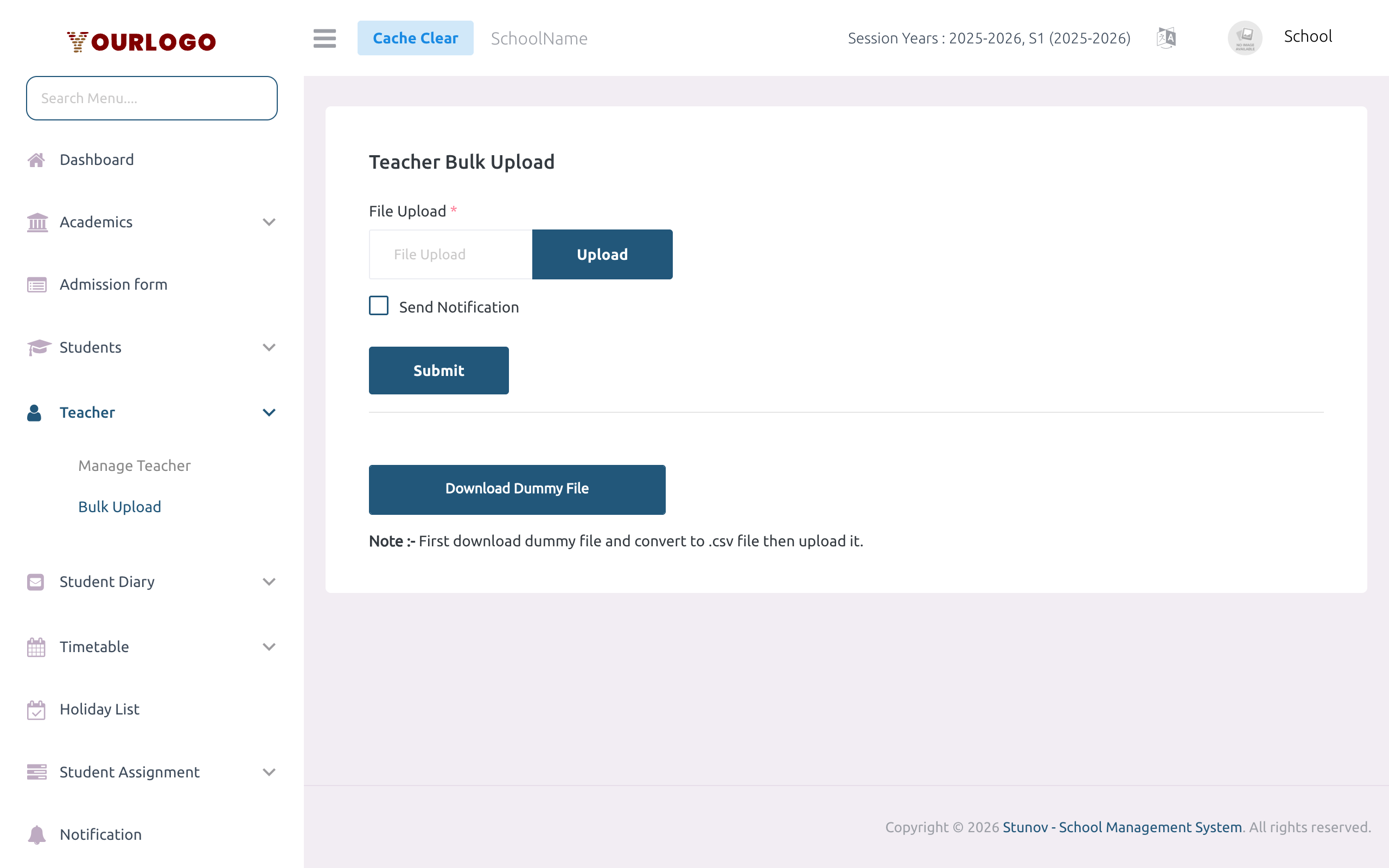Click the YOURLOGO brand icon

point(77,40)
